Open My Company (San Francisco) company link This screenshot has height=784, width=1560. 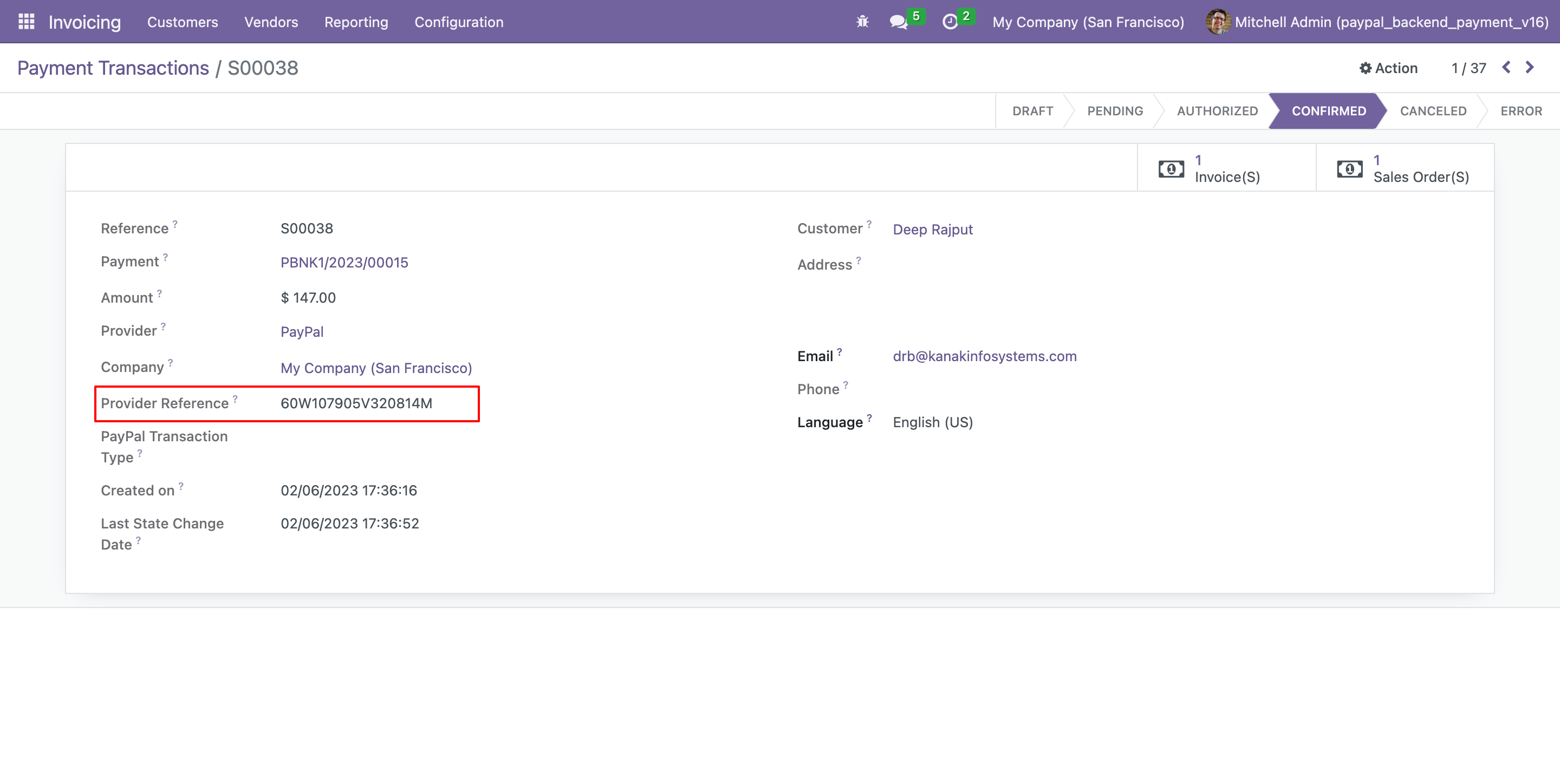pyautogui.click(x=376, y=368)
